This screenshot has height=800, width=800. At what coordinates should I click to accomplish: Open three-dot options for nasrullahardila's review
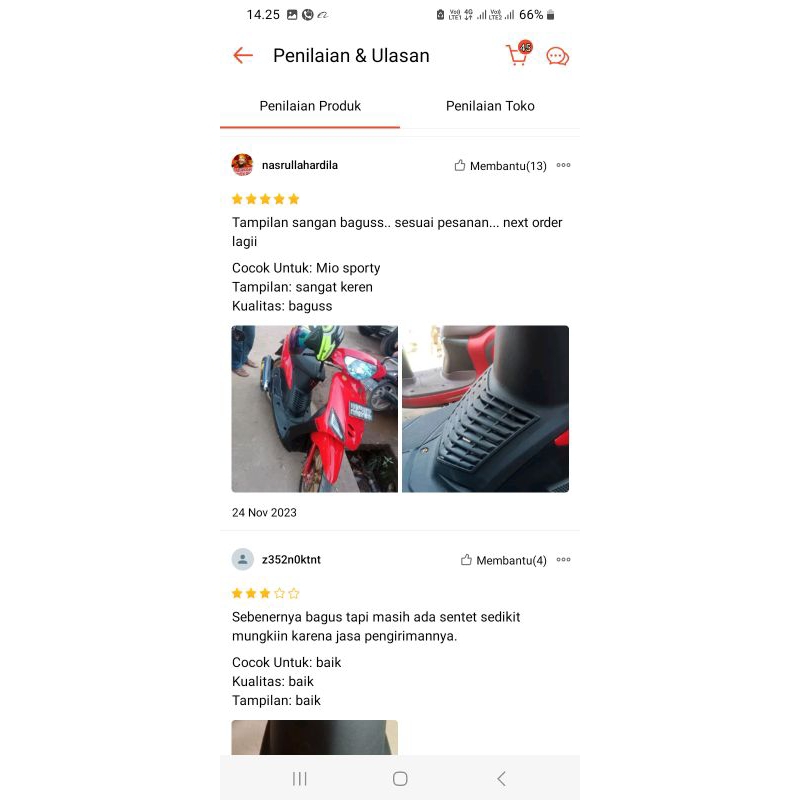point(563,165)
